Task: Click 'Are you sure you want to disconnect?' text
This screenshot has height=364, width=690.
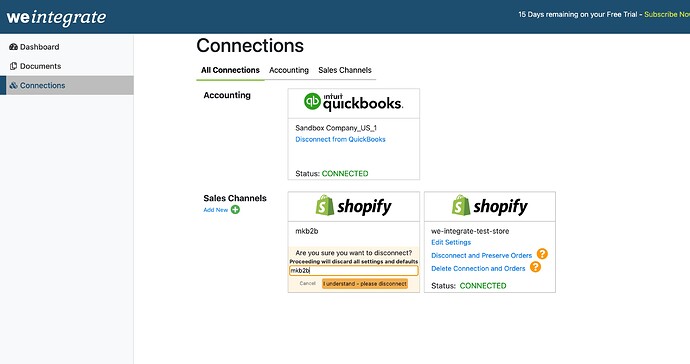Action: [354, 253]
